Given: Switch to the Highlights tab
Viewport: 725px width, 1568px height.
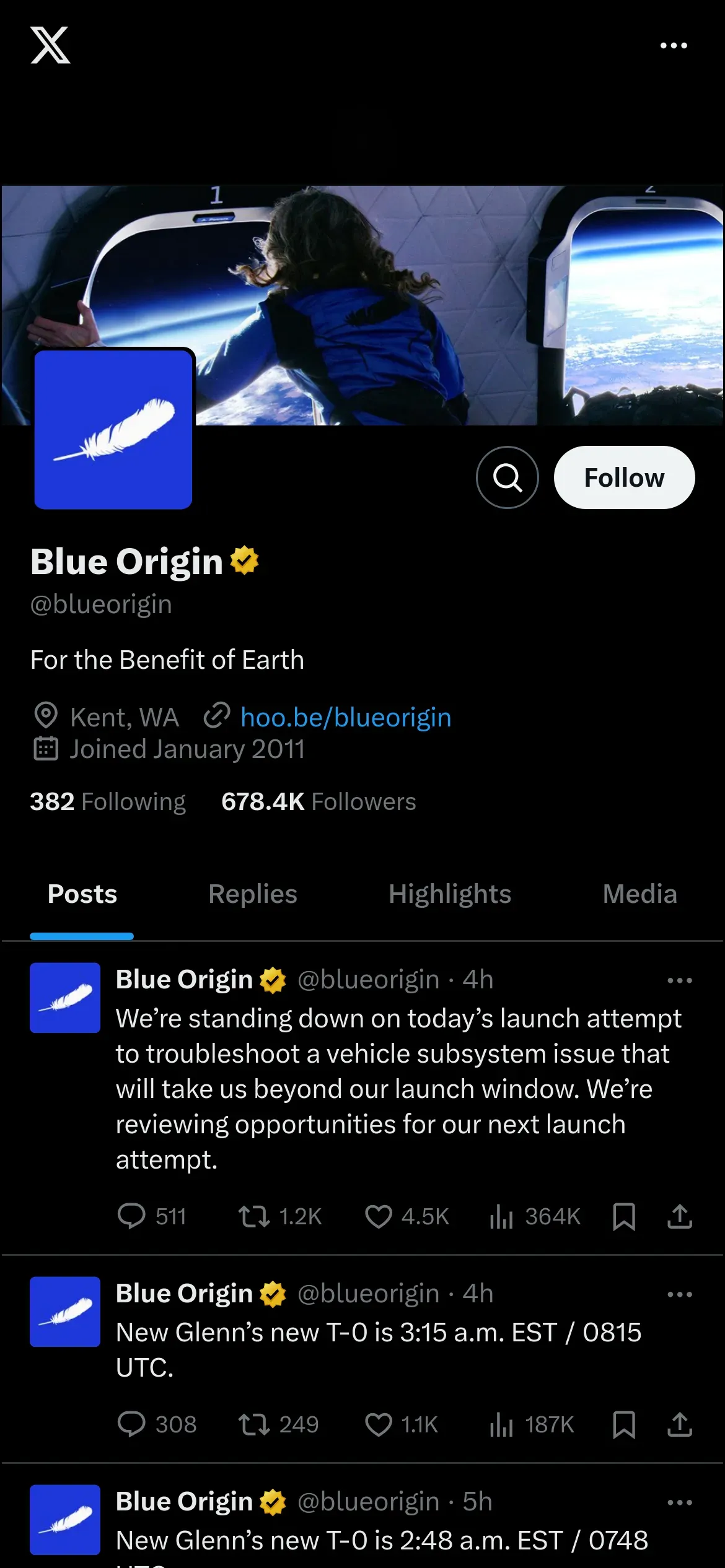Looking at the screenshot, I should (x=450, y=894).
